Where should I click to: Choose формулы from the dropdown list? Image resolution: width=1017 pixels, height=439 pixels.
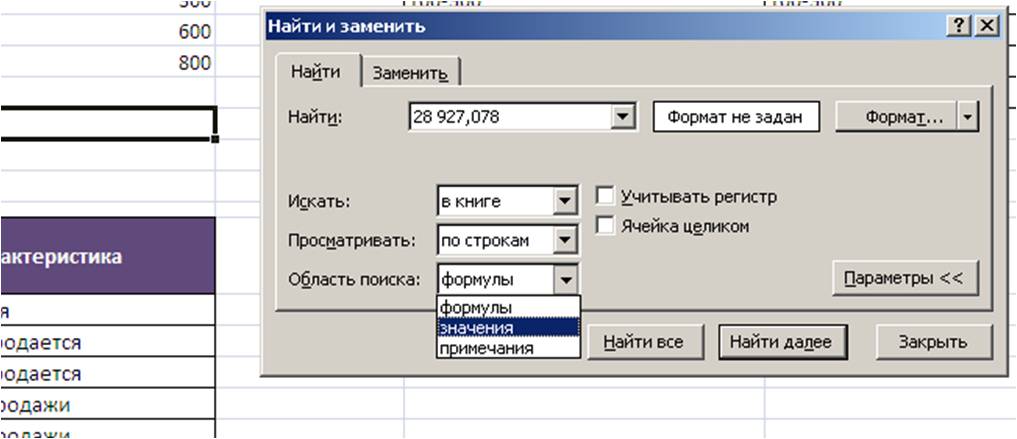[x=477, y=307]
